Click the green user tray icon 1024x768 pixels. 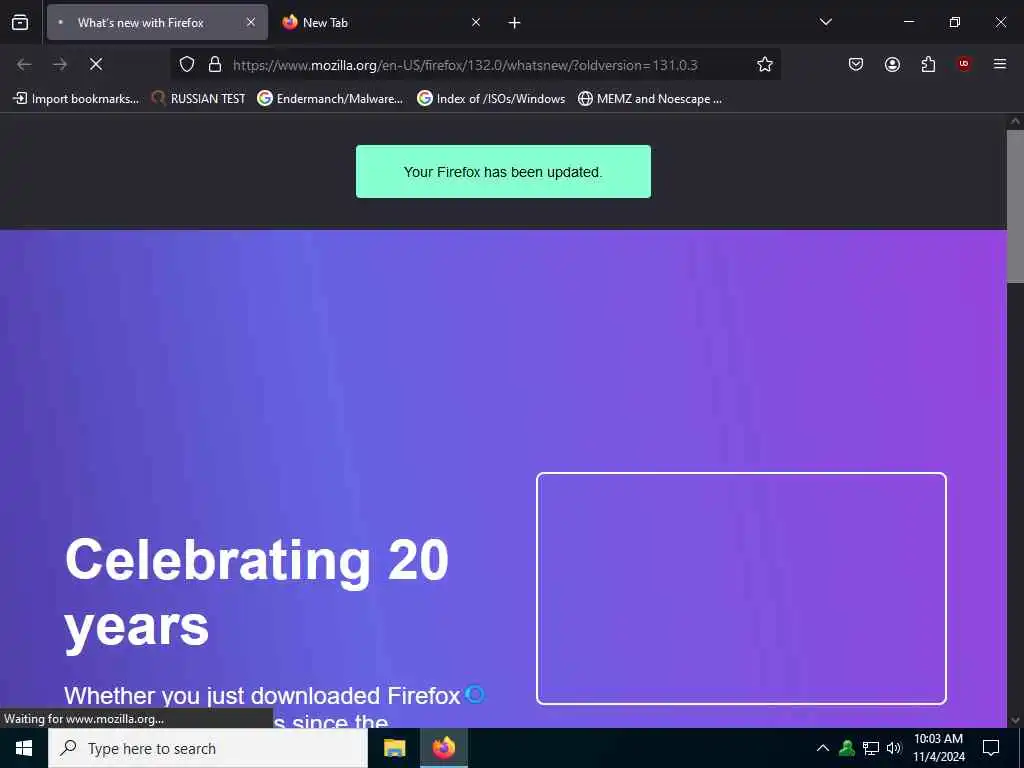[847, 748]
